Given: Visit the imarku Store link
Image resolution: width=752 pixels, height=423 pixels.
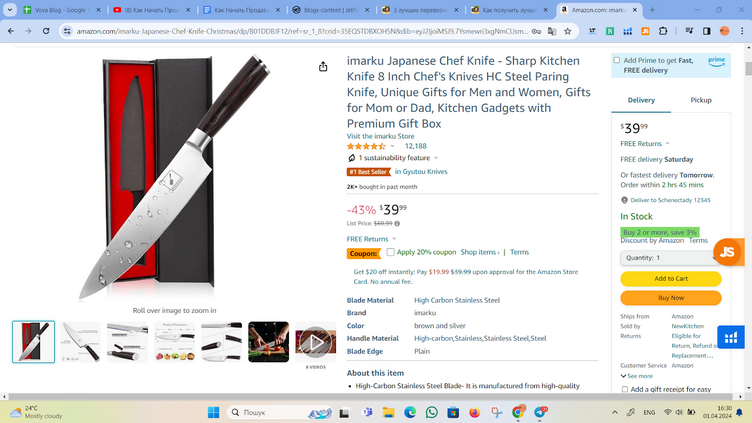Looking at the screenshot, I should point(380,136).
